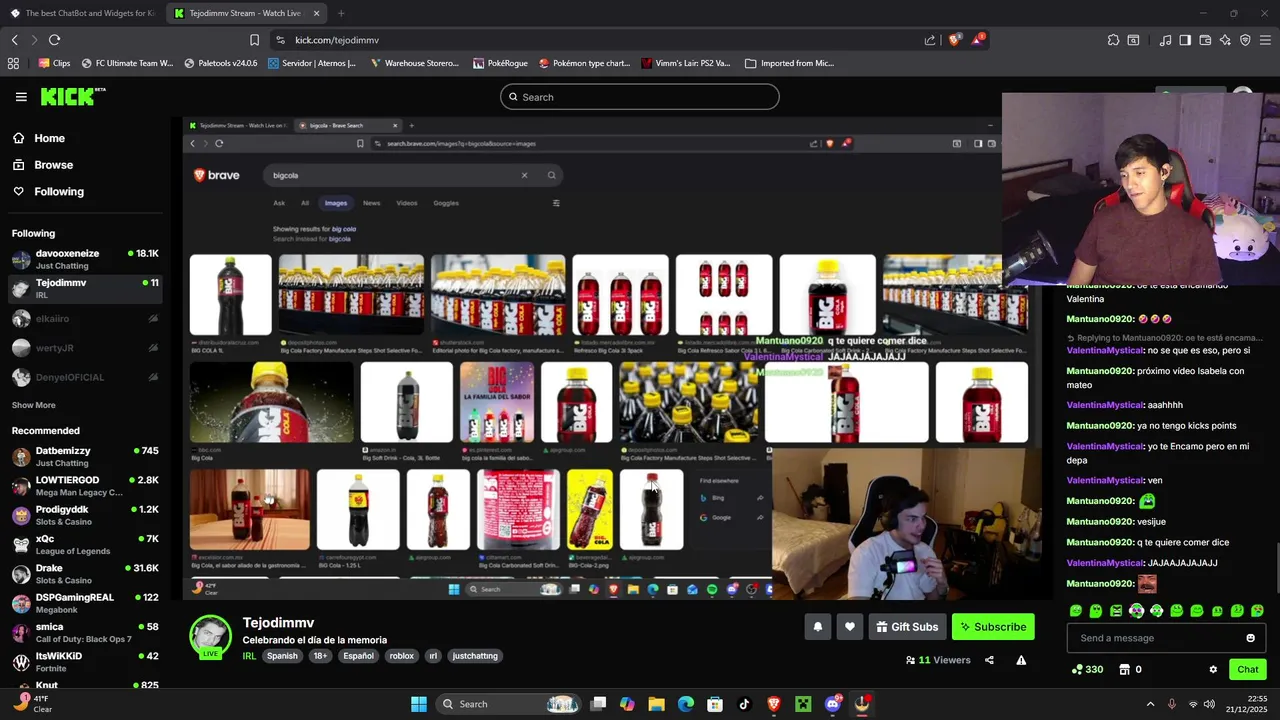Viewport: 1280px width, 720px height.
Task: Open Imported from Mic... bookmarks folder
Action: [x=789, y=63]
